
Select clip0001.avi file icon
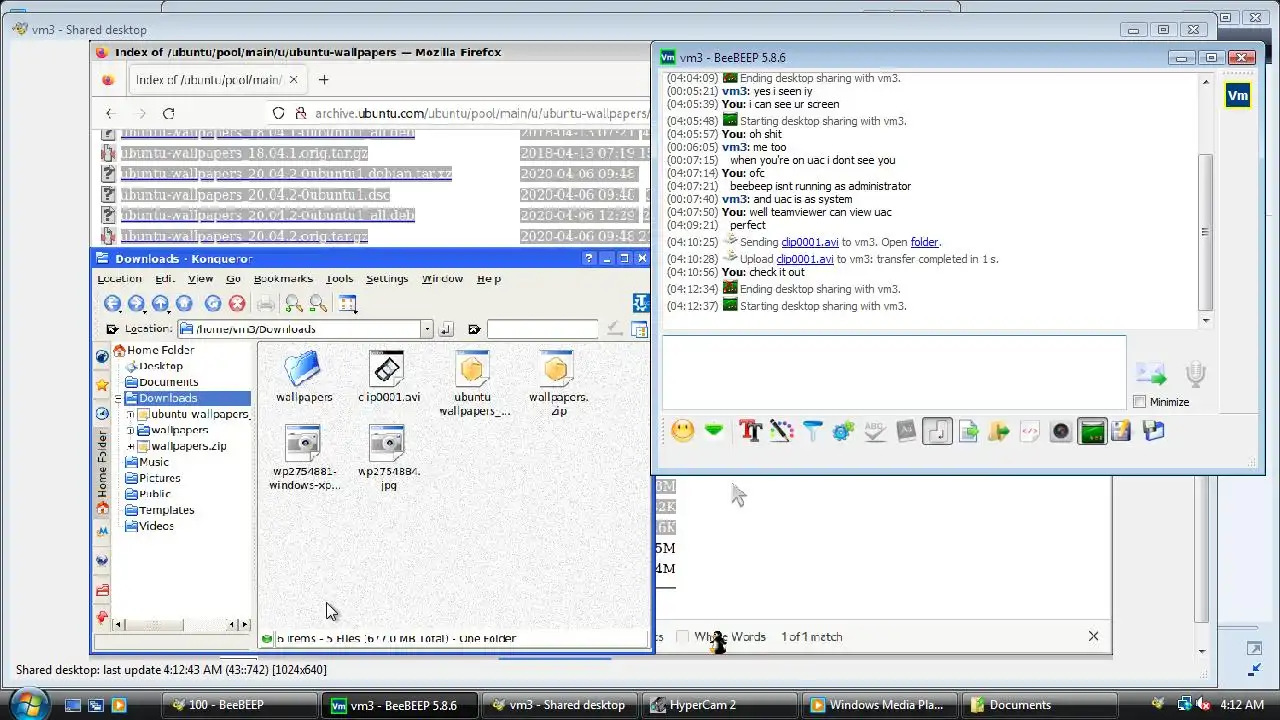[388, 369]
